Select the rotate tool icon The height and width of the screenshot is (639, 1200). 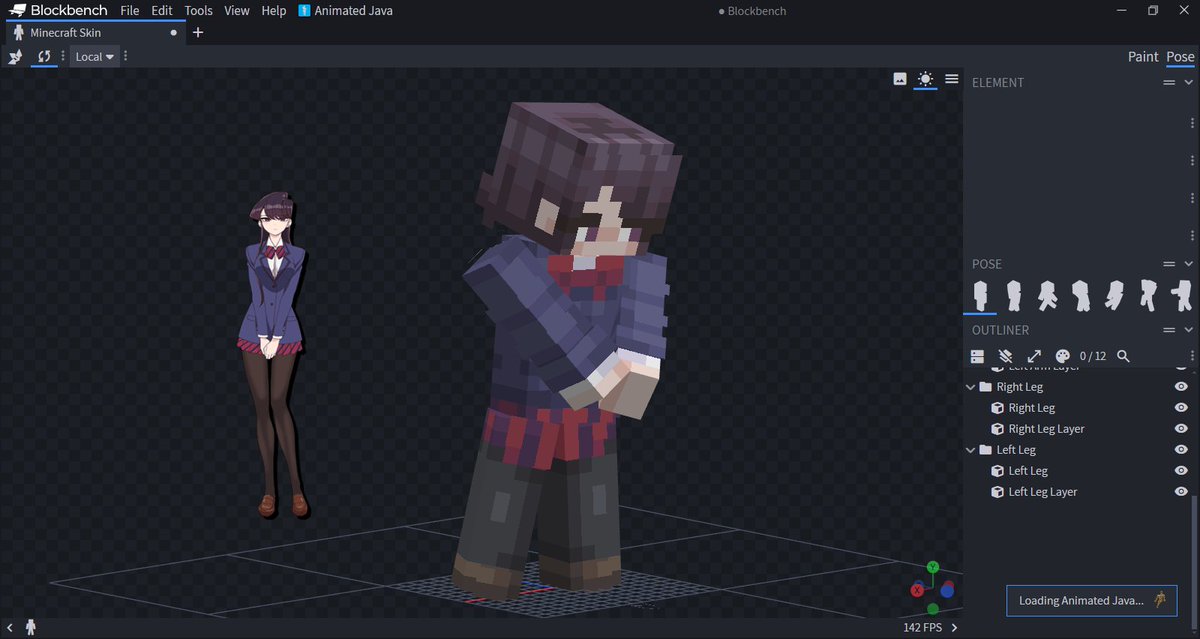[x=44, y=57]
